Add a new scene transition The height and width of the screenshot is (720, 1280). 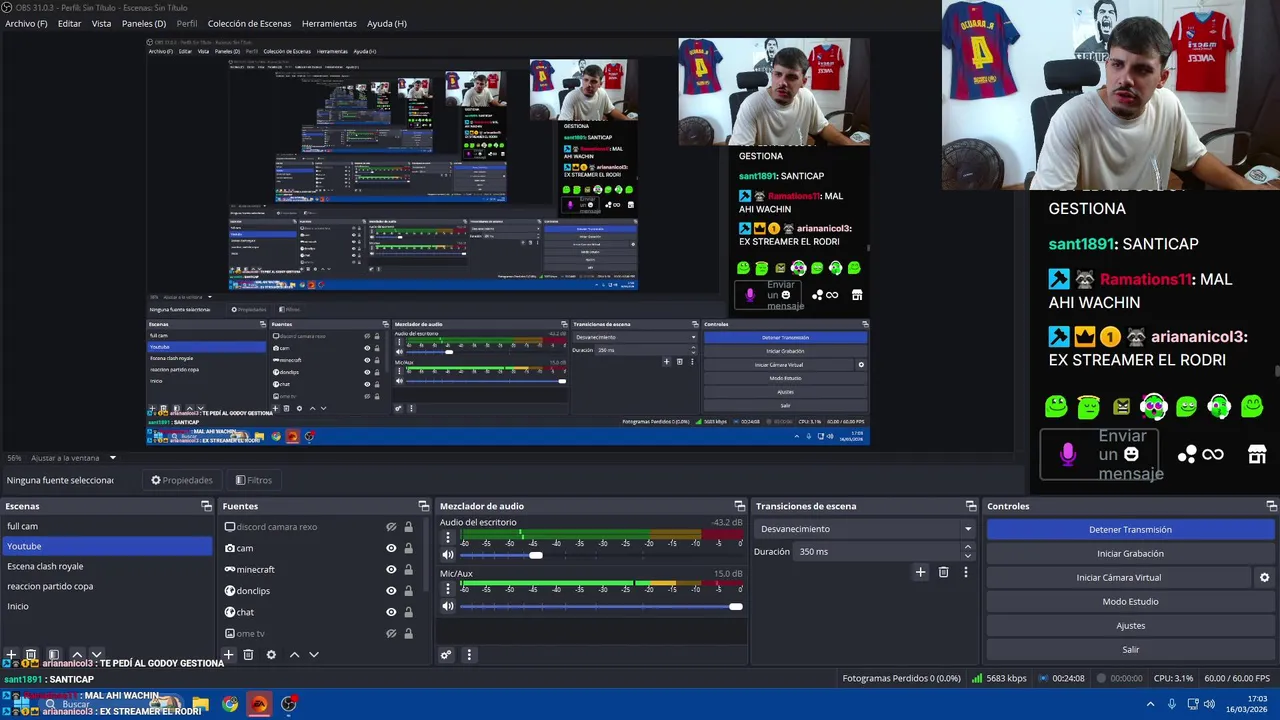coord(920,572)
